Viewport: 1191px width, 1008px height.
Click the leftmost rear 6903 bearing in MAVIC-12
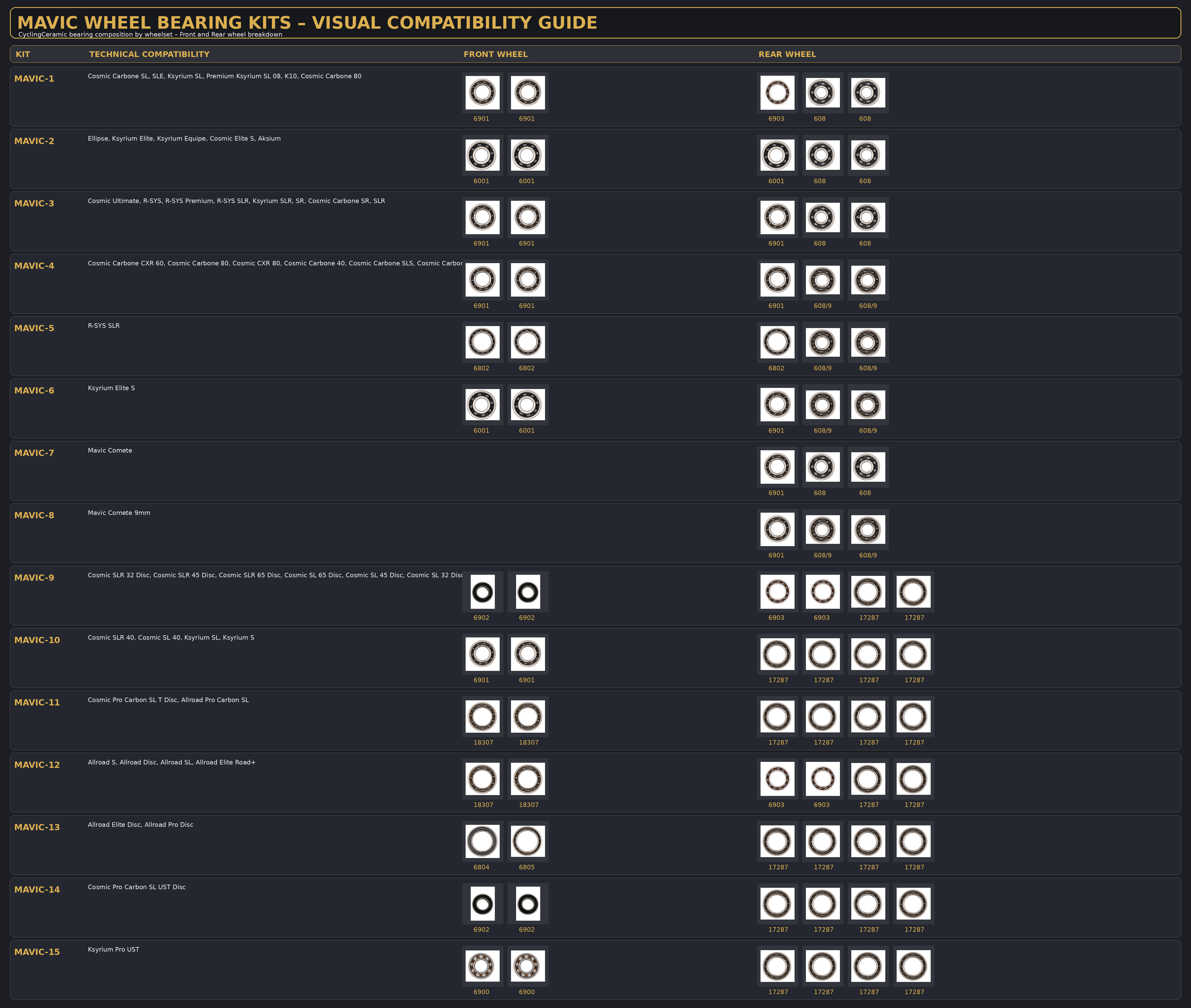(777, 778)
